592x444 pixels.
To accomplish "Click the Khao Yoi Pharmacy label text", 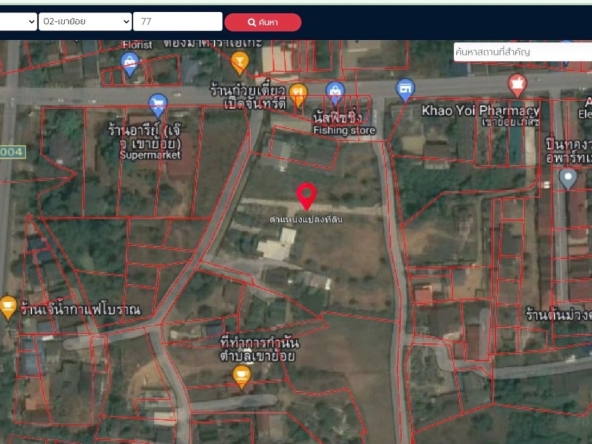I will (480, 111).
